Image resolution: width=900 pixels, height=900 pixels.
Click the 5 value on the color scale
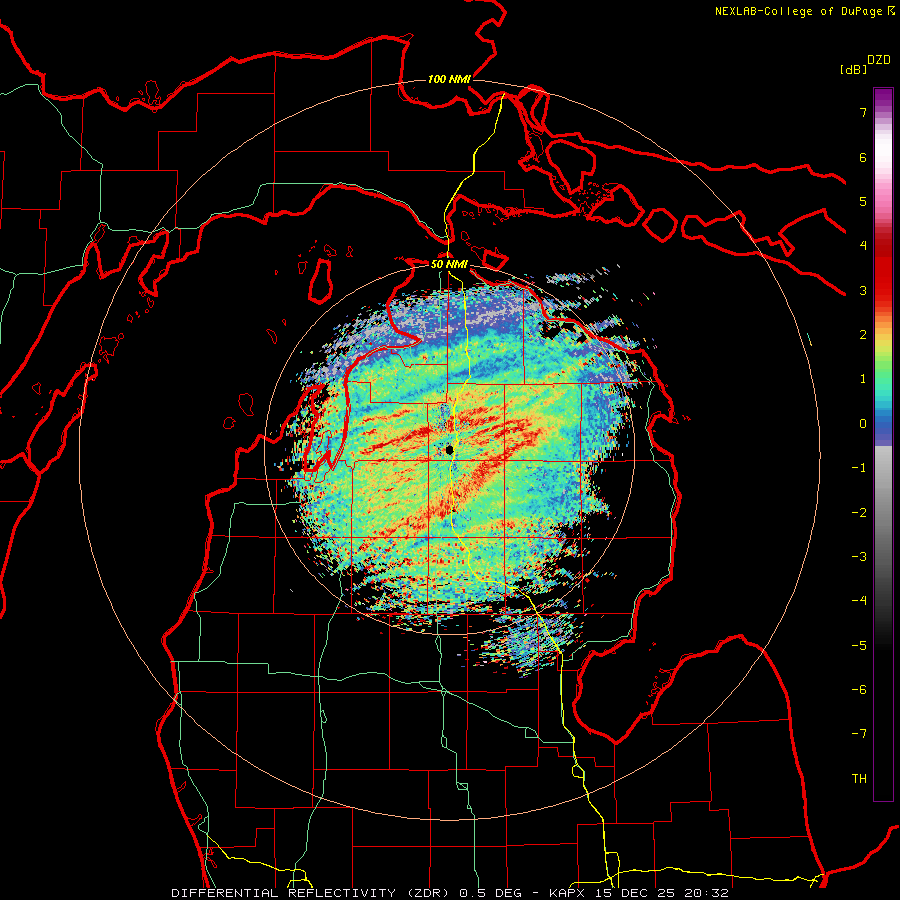point(863,201)
